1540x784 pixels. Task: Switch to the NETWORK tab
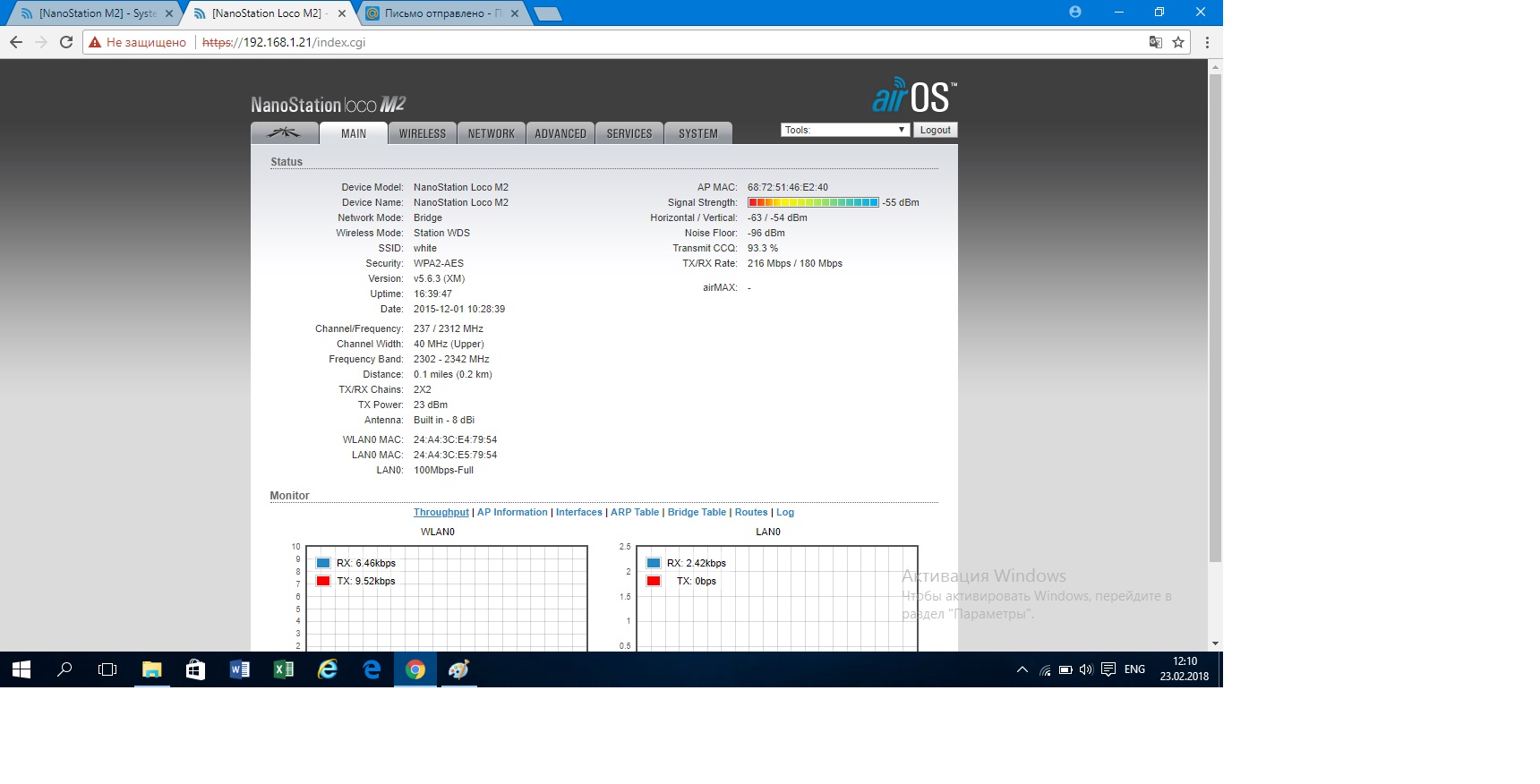point(492,133)
